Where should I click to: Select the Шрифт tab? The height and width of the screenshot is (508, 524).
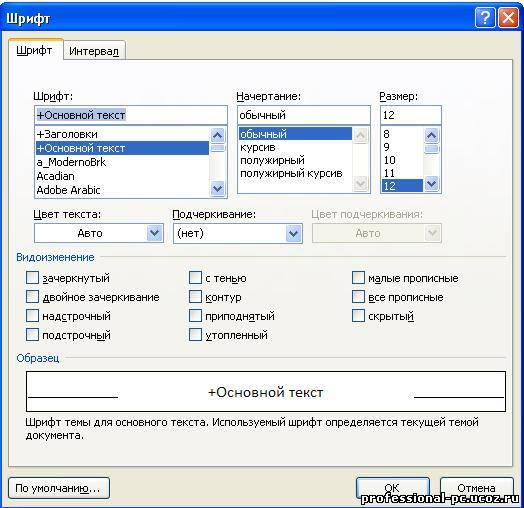(34, 50)
